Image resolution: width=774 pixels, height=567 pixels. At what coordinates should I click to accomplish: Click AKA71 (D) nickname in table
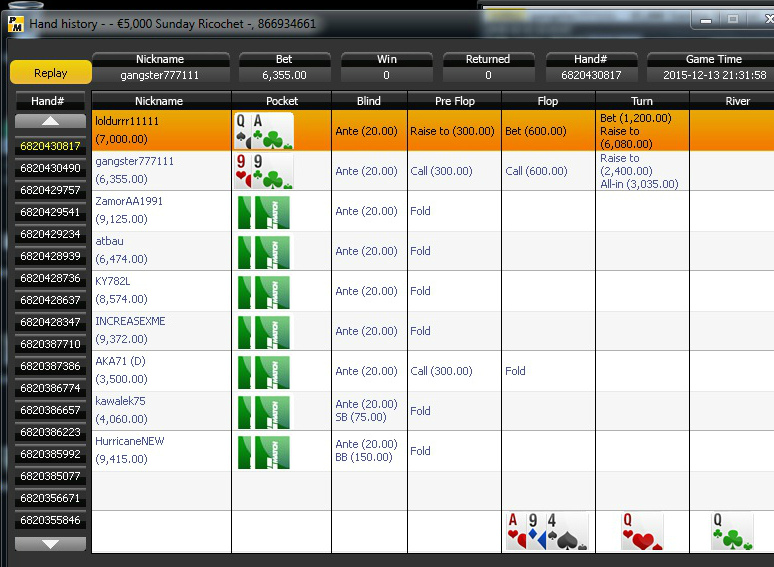[120, 361]
